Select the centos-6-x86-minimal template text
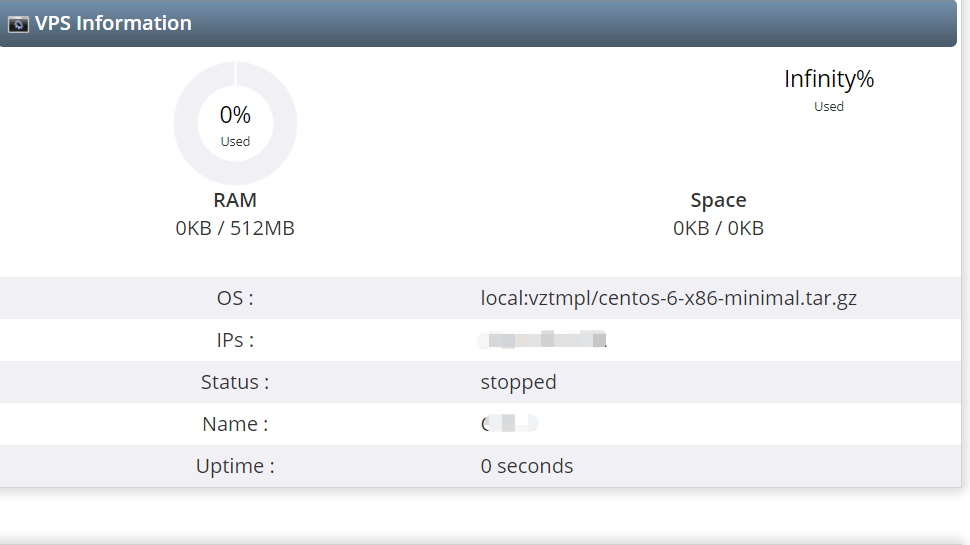 click(668, 298)
